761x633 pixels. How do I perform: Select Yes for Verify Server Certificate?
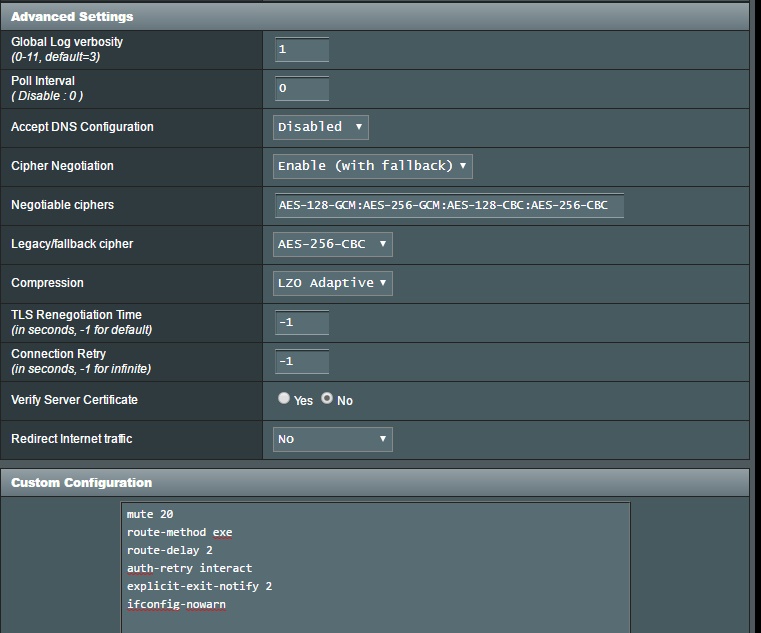coord(284,399)
